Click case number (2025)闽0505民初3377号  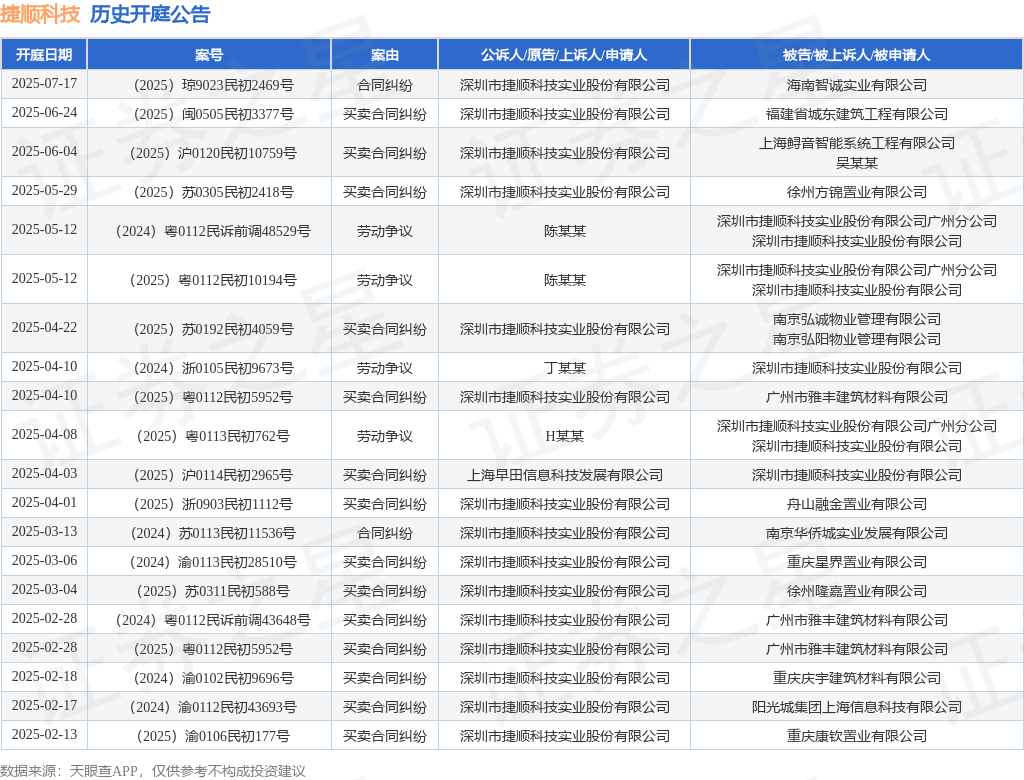213,114
